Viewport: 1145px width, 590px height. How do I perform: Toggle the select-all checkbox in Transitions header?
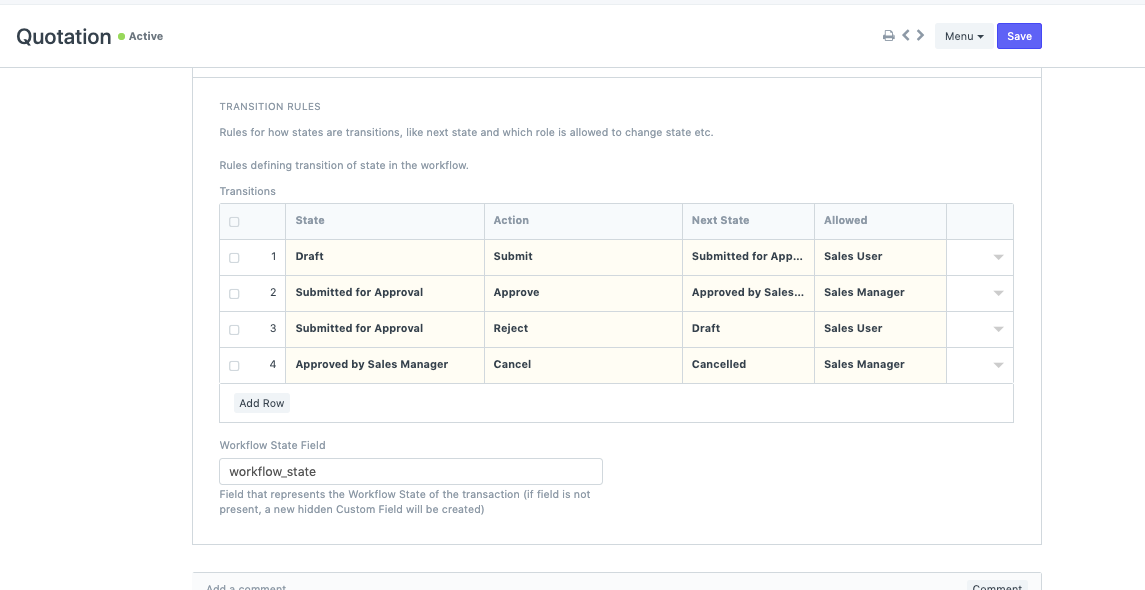(x=234, y=221)
